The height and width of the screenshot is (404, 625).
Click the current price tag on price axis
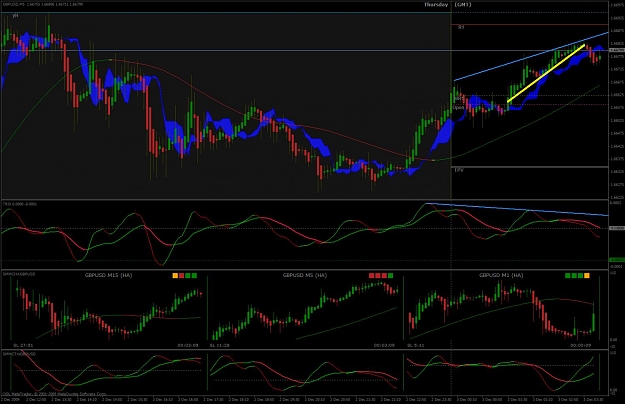(x=617, y=50)
